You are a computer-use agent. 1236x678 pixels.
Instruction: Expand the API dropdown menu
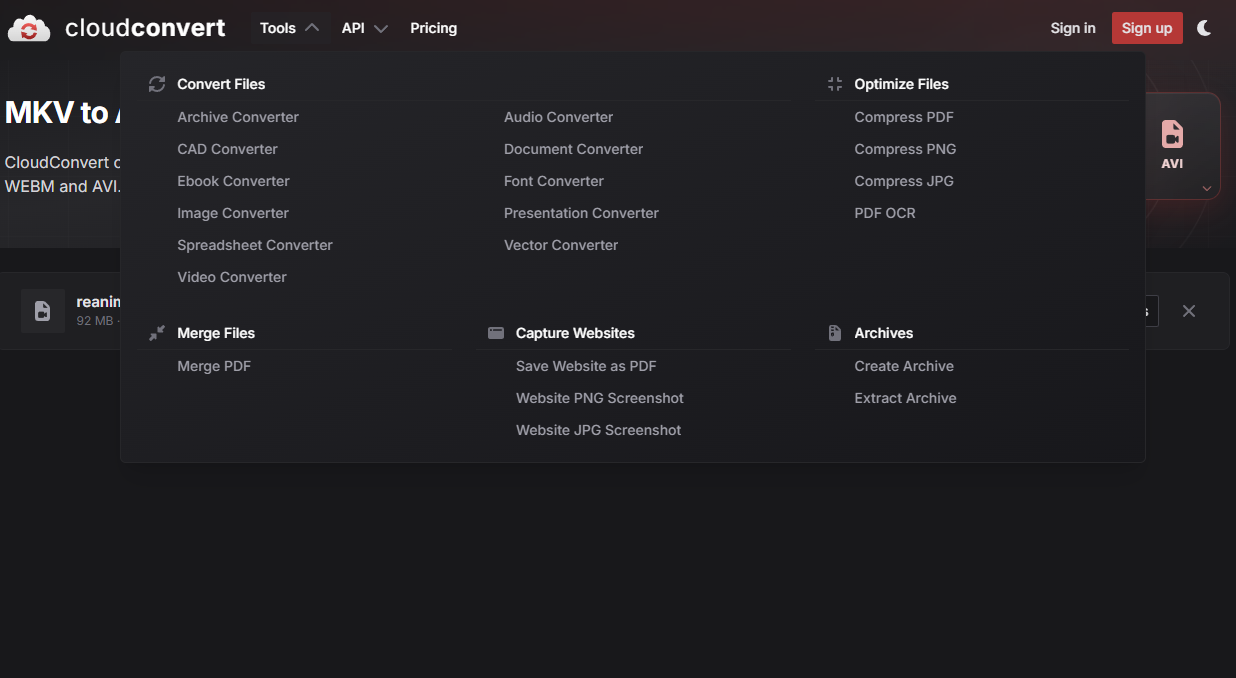click(x=364, y=28)
